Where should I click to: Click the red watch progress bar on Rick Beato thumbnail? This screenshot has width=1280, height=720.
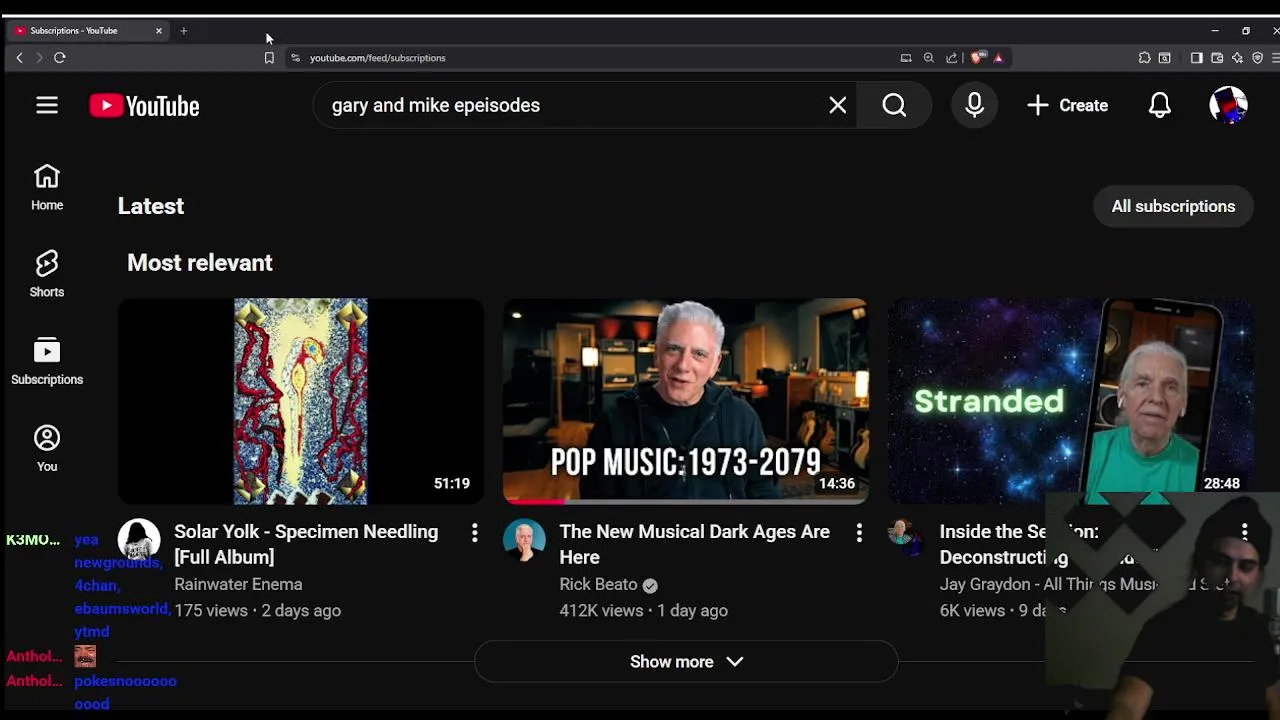[534, 501]
